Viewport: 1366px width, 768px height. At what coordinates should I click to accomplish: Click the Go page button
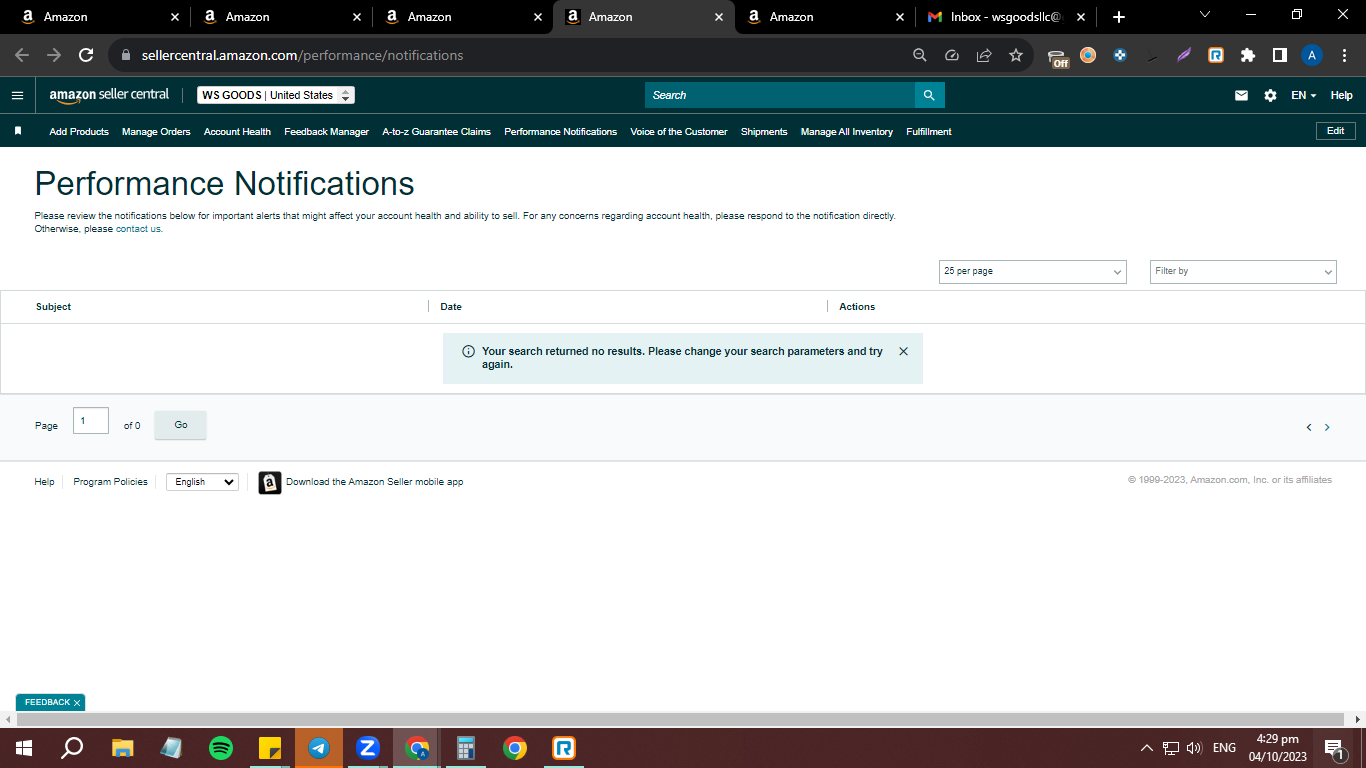tap(181, 425)
